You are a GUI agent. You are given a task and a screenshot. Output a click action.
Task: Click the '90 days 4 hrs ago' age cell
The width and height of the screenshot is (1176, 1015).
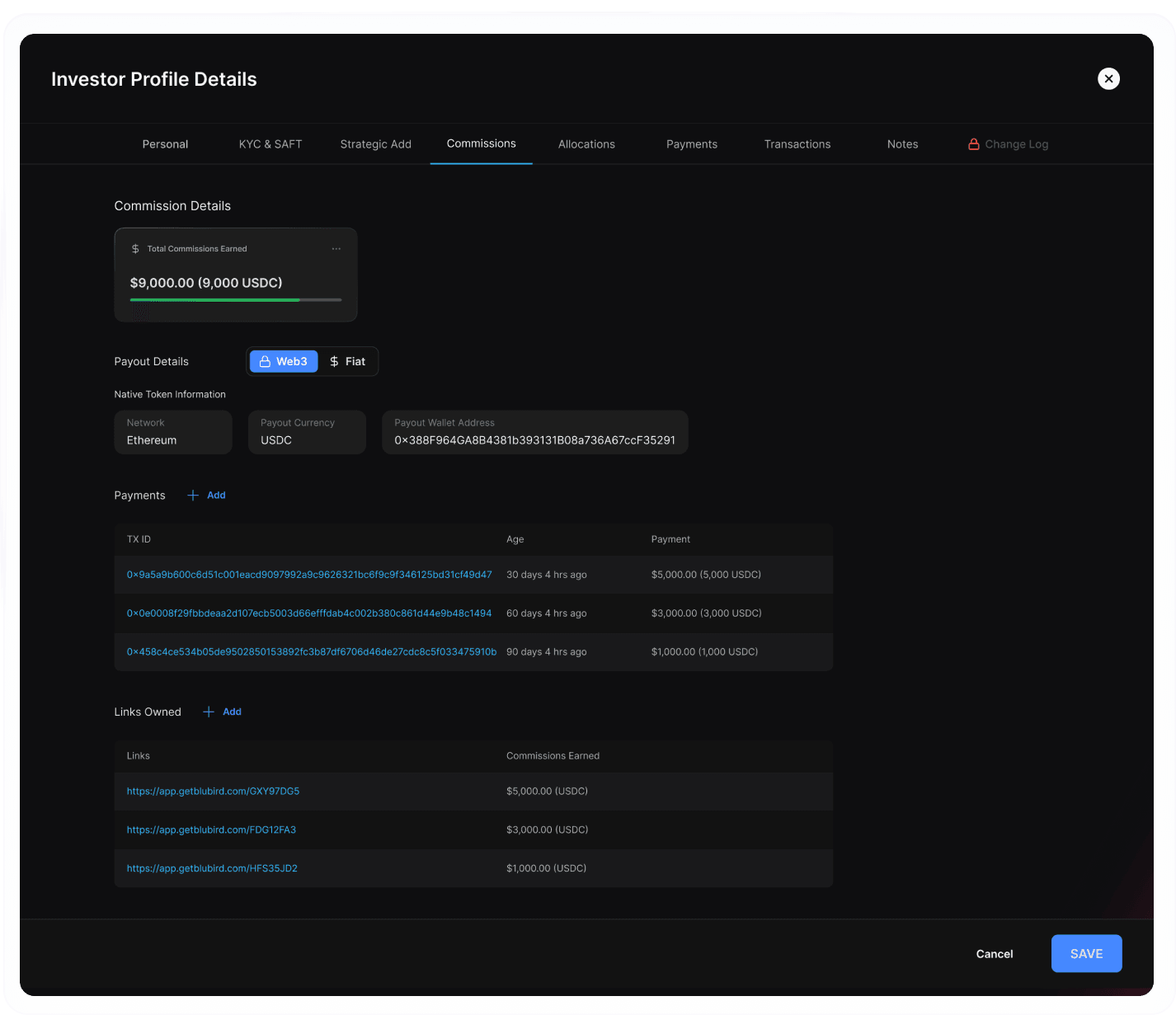[x=547, y=652]
